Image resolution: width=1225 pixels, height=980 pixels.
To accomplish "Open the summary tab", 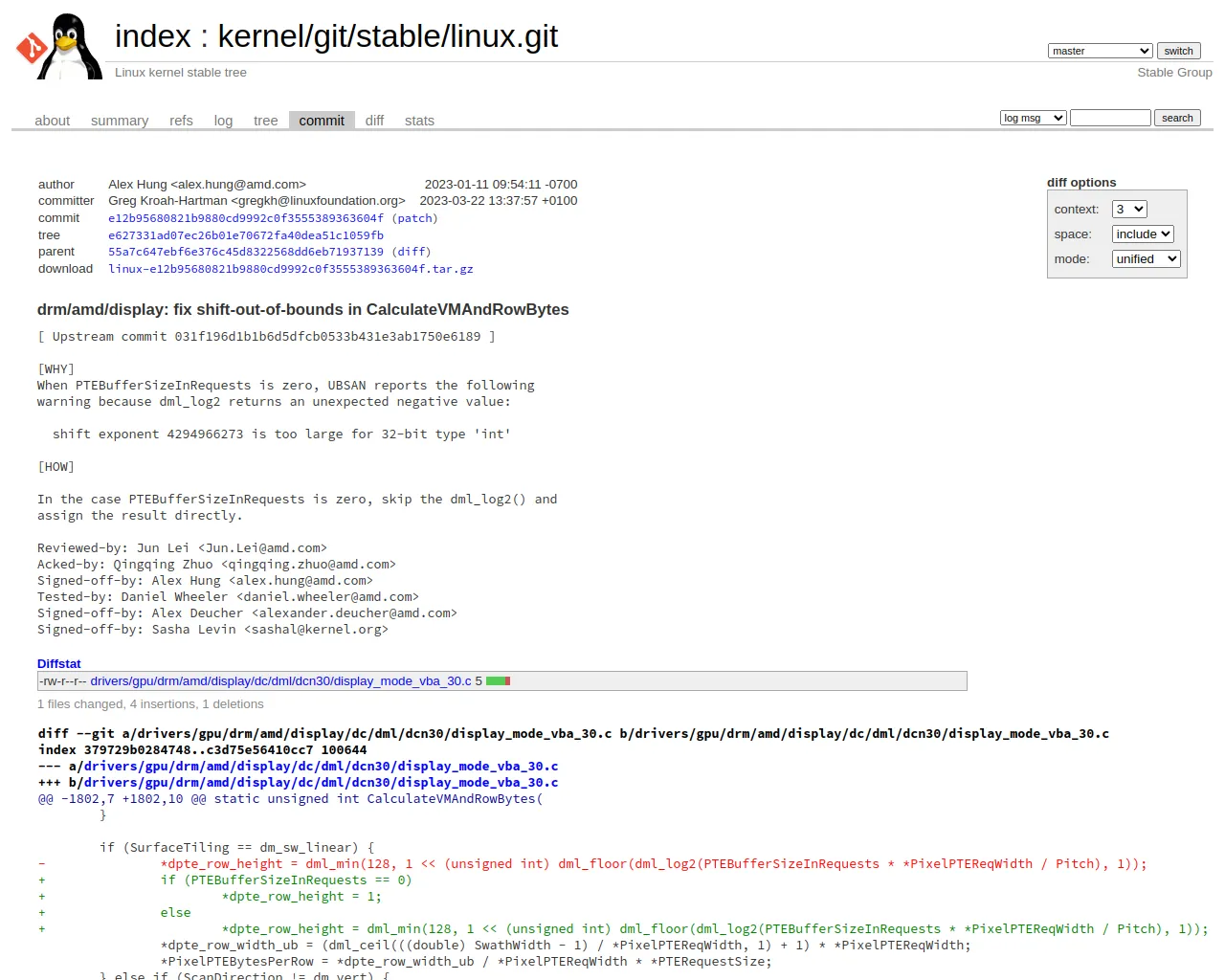I will 120,121.
